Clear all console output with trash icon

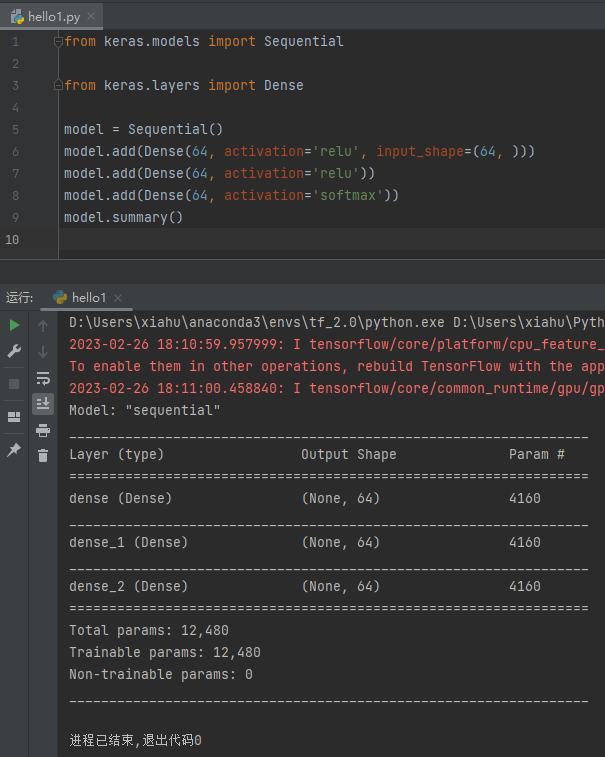43,455
